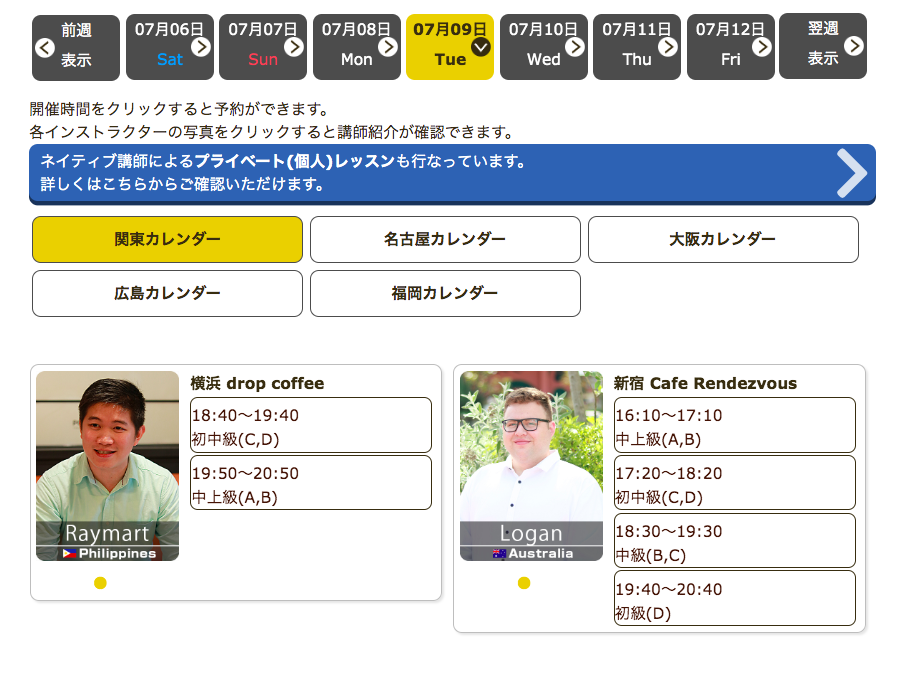
Task: Click the arrow icon on 07月07日 Sun
Action: [x=294, y=46]
